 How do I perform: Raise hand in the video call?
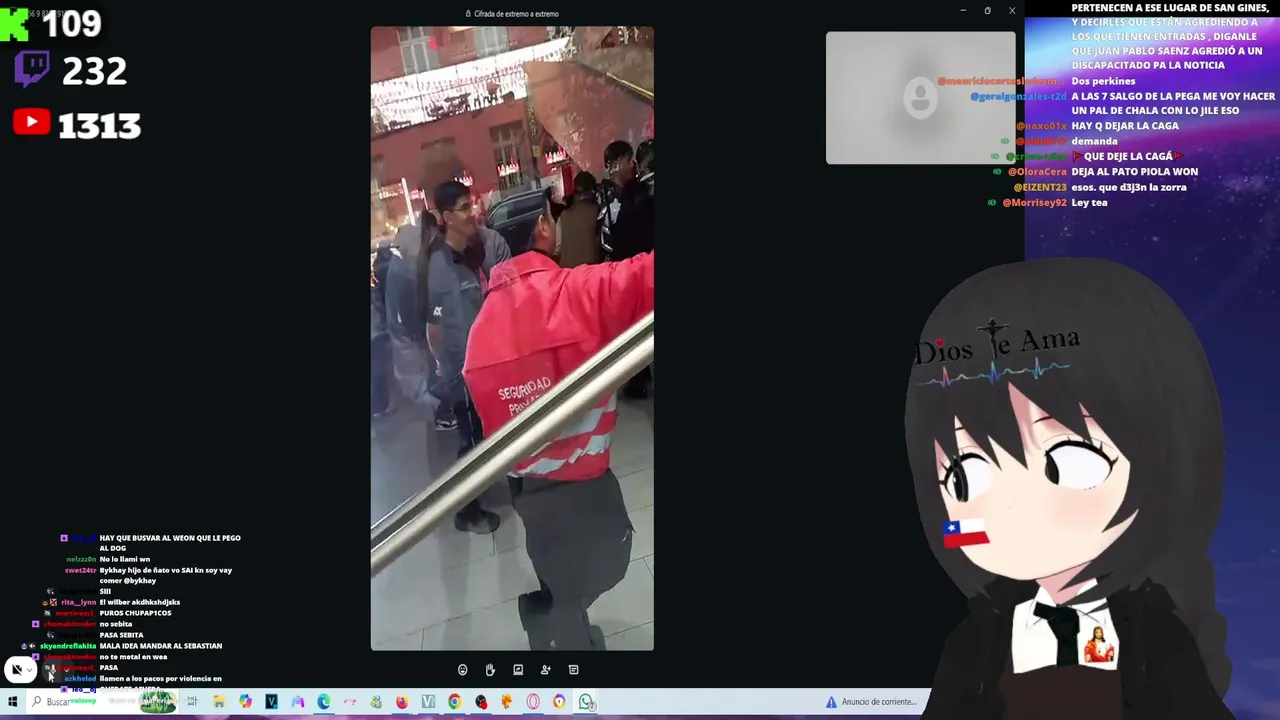click(490, 670)
